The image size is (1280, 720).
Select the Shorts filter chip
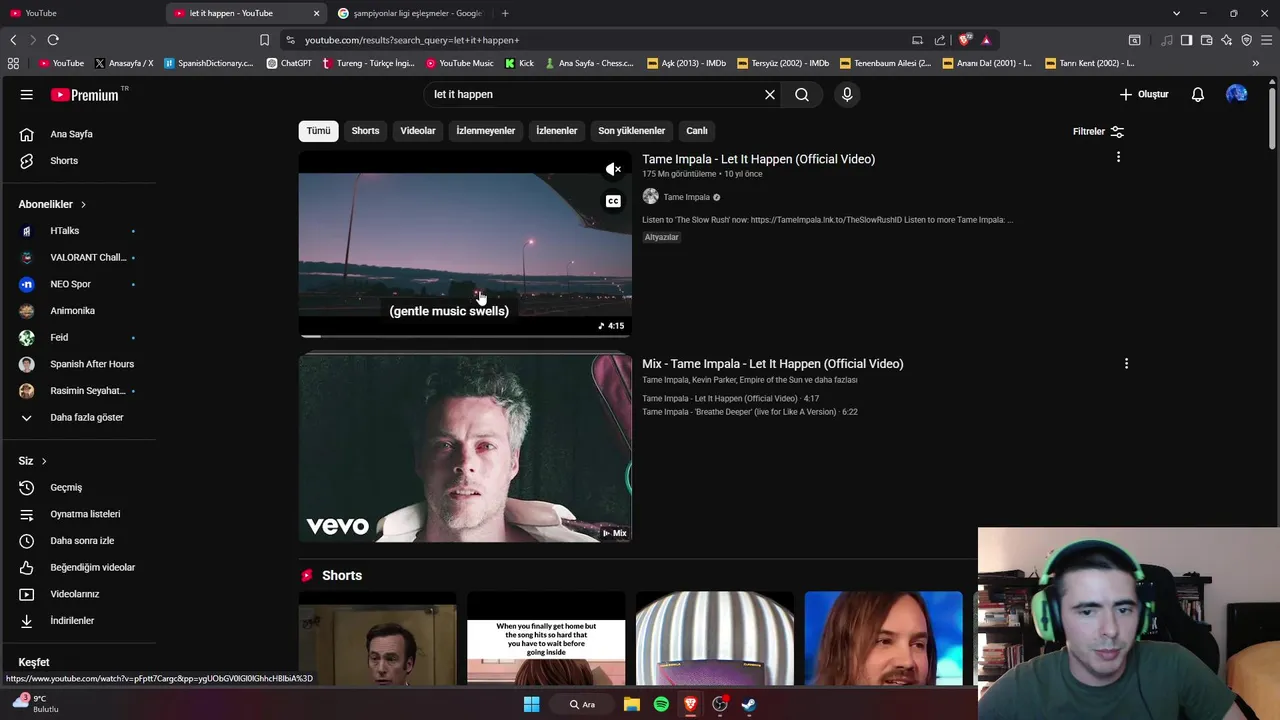[365, 131]
